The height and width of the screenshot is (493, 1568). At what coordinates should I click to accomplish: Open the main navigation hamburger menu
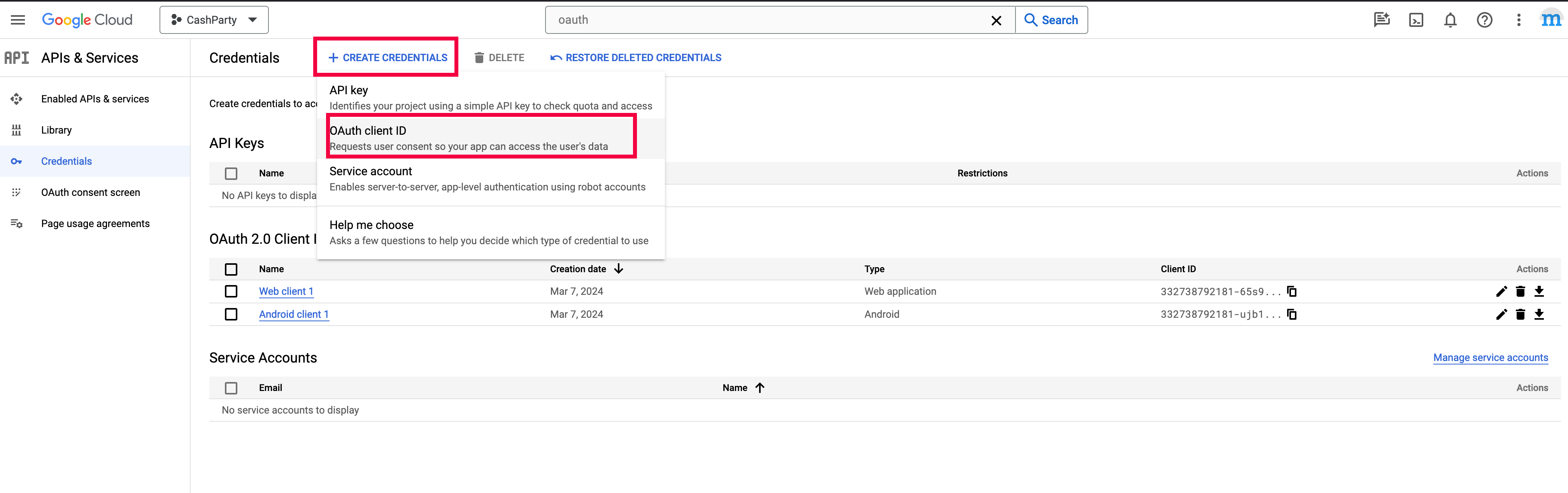point(18,20)
